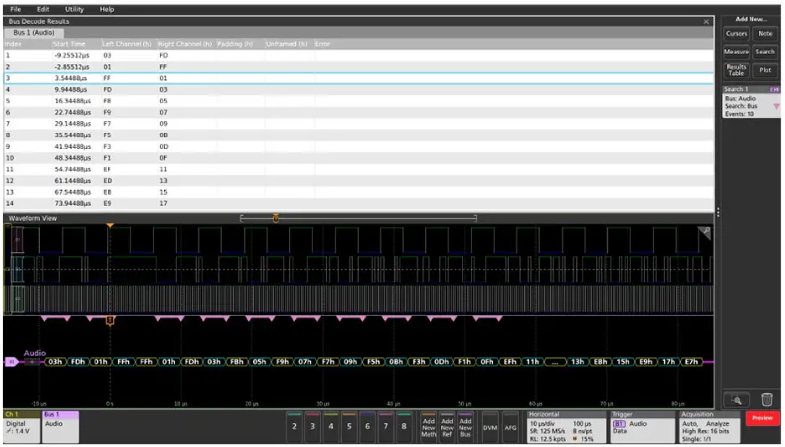Screen dimensions: 785x447
Task: Turn on channel 2
Action: click(294, 426)
